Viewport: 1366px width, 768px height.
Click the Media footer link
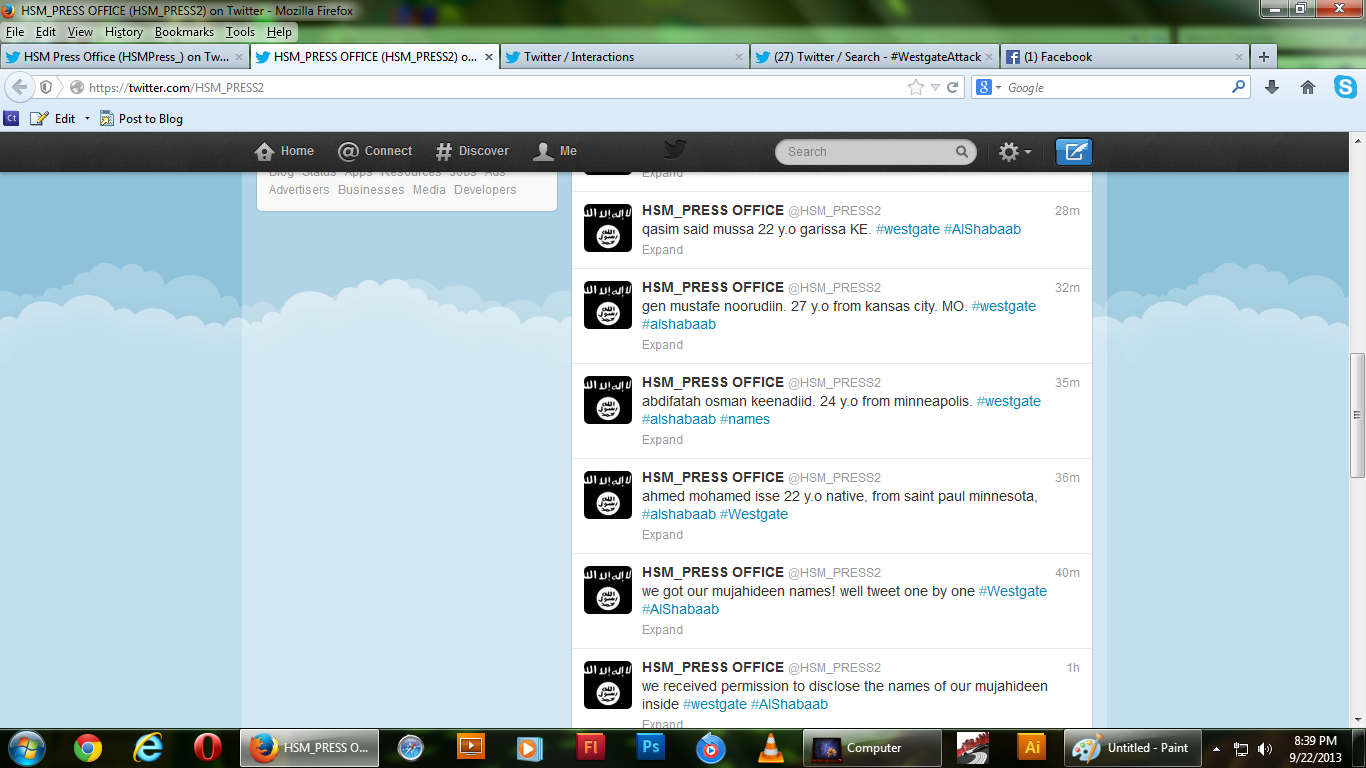tap(429, 190)
